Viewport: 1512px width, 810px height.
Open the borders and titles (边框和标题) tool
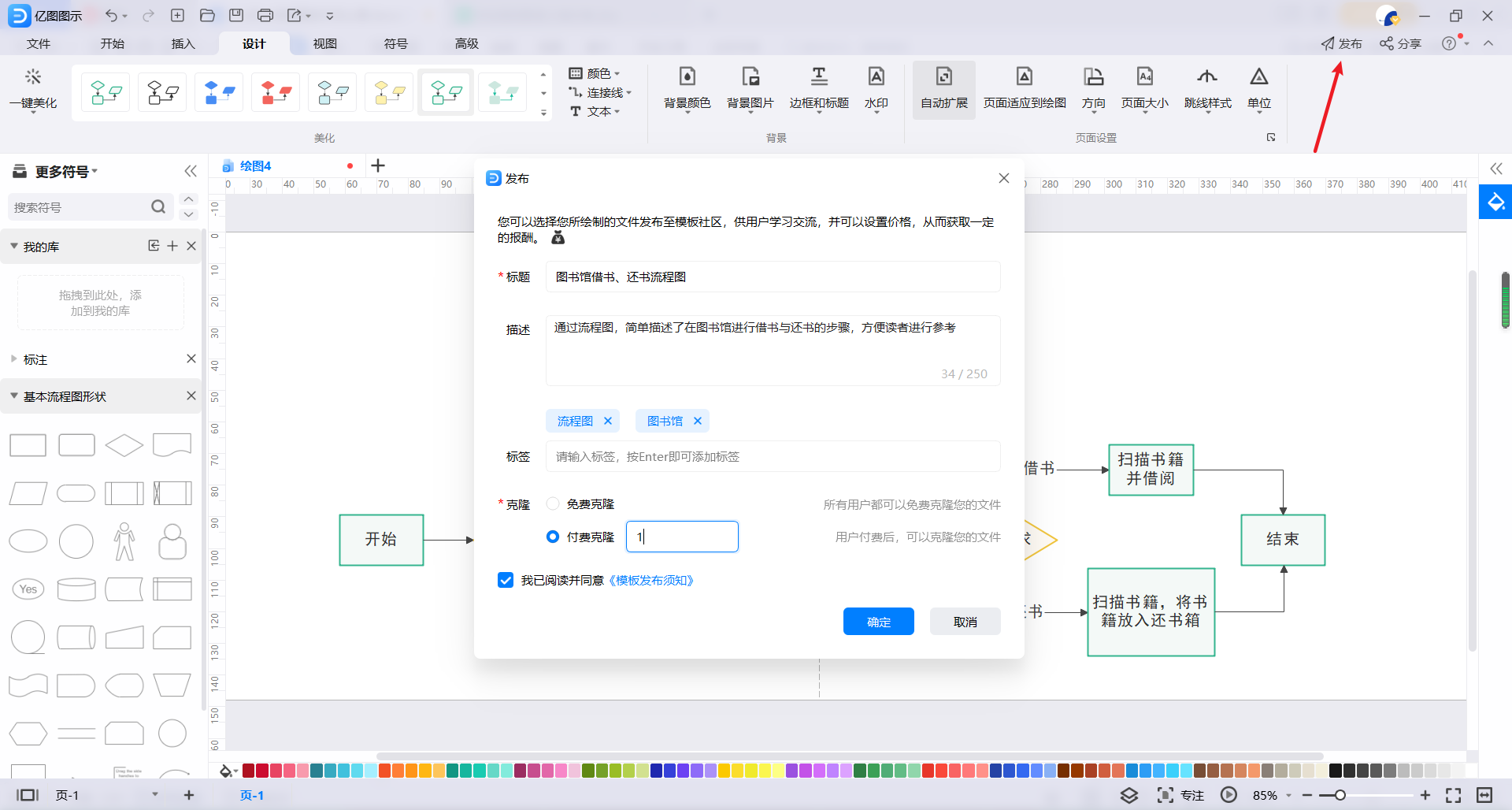(x=819, y=77)
